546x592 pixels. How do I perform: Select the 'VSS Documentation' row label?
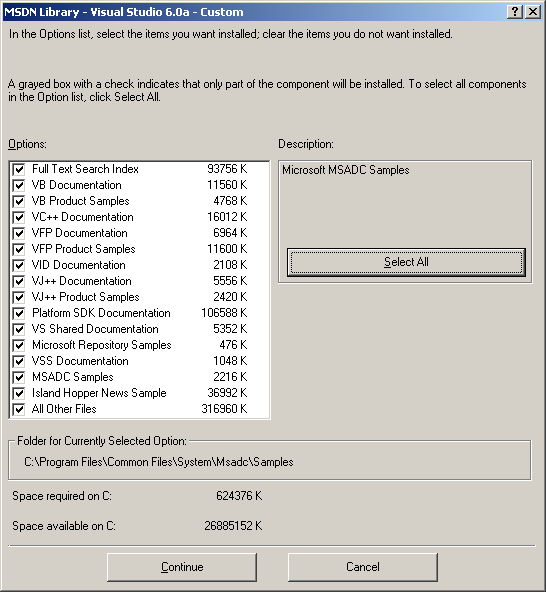[80, 361]
